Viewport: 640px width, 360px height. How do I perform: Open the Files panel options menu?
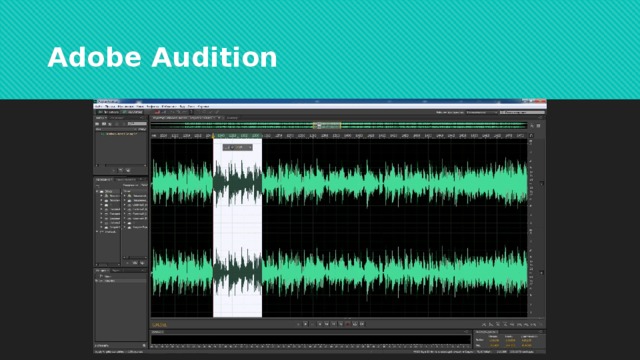coord(142,118)
